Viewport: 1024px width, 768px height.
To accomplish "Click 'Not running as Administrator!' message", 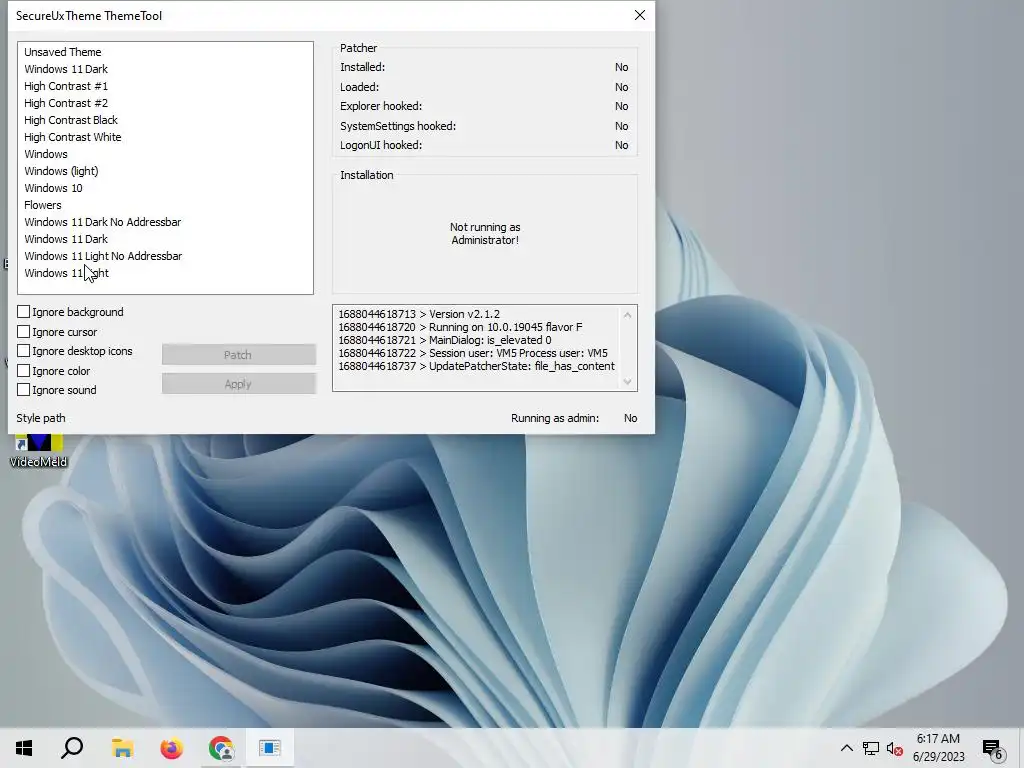I will click(x=485, y=233).
